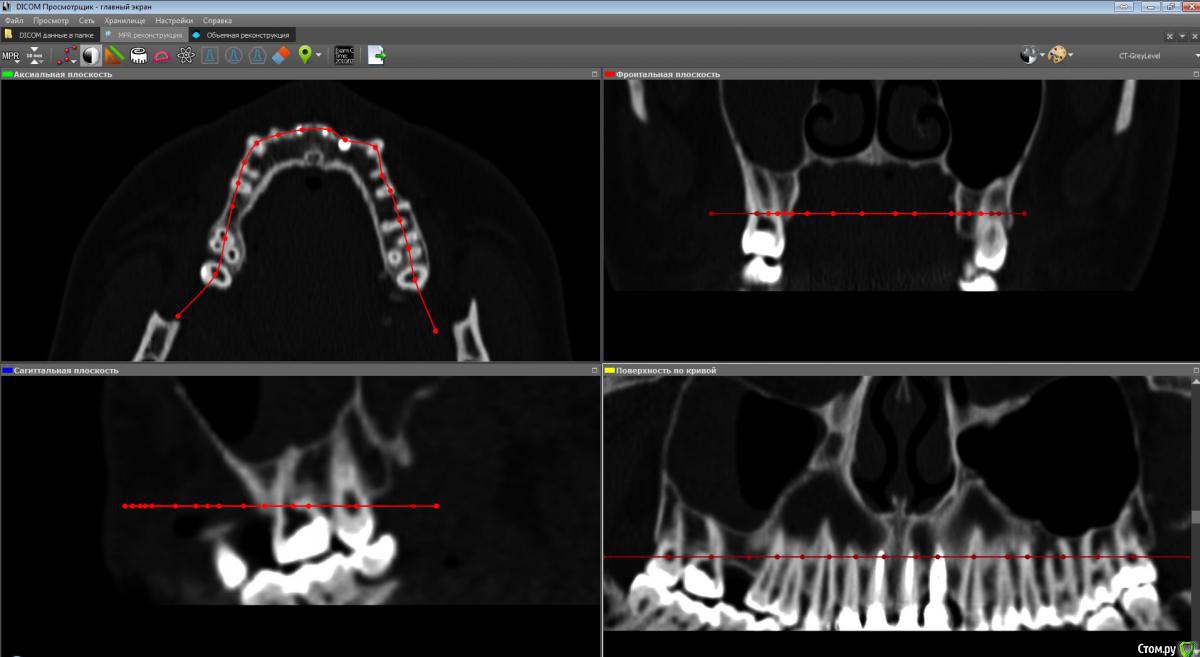Toggle the exam info overlay icon
The height and width of the screenshot is (657, 1200).
tap(344, 56)
